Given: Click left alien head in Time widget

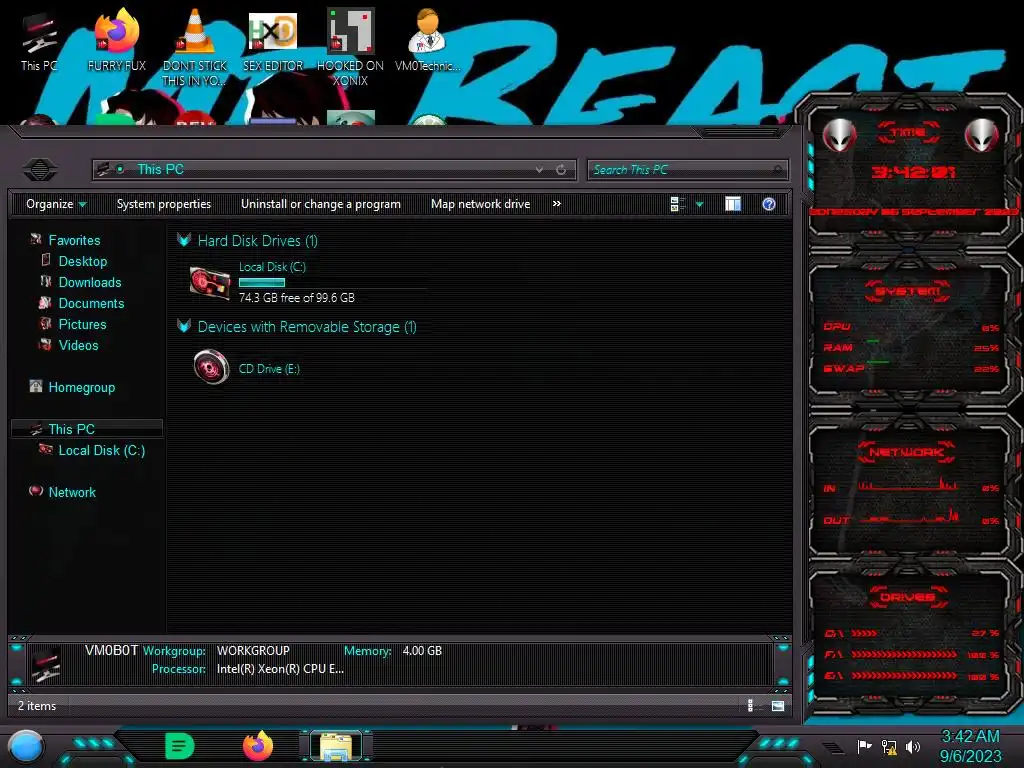Looking at the screenshot, I should pyautogui.click(x=839, y=135).
